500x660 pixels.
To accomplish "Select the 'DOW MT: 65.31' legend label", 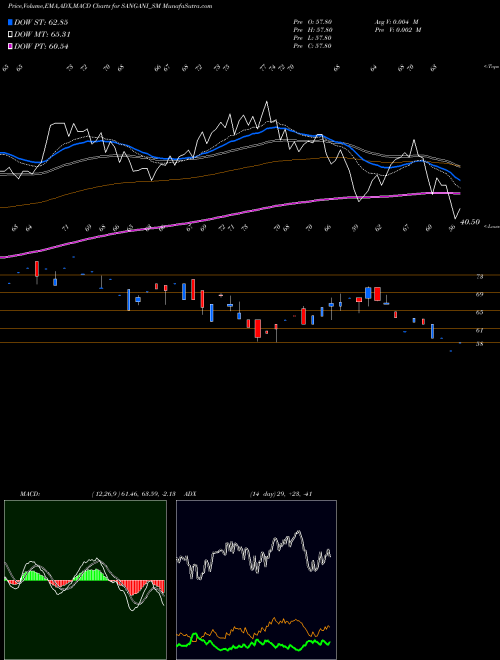I will [42, 35].
